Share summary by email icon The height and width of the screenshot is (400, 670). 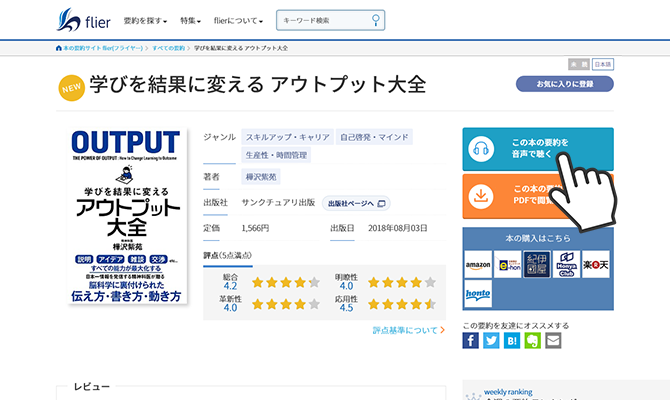pos(553,341)
